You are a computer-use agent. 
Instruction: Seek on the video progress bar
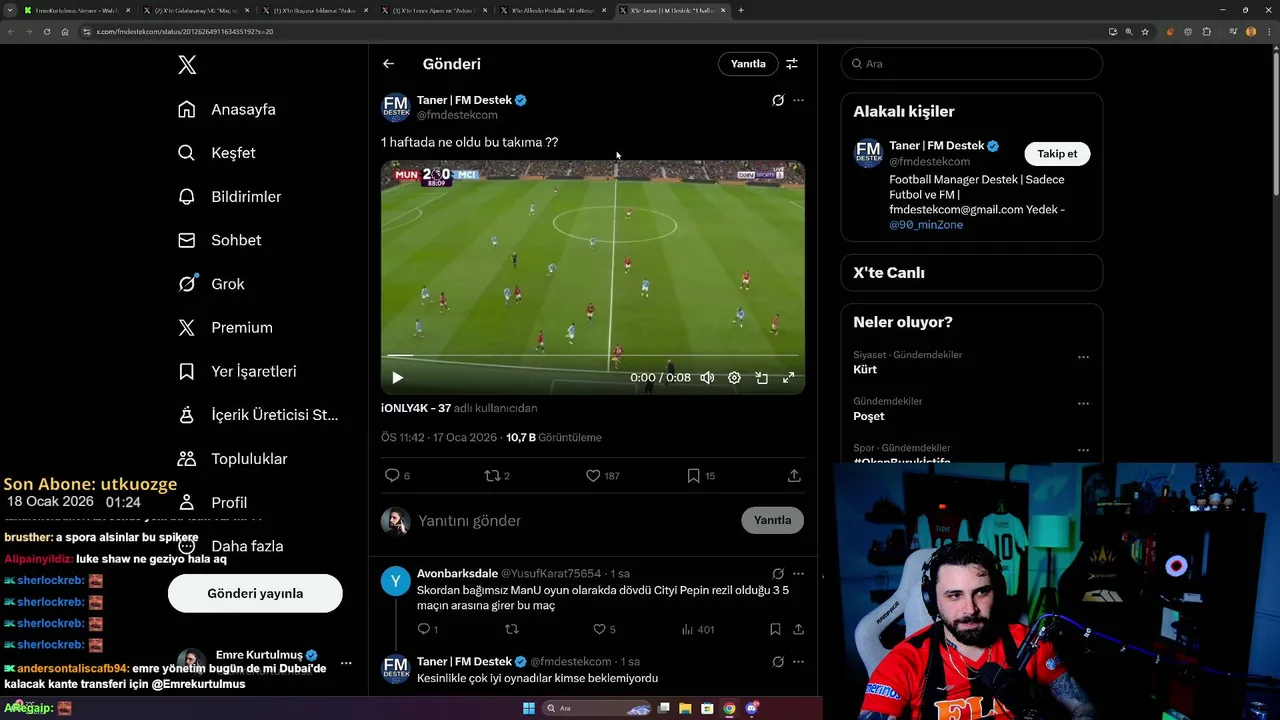593,355
